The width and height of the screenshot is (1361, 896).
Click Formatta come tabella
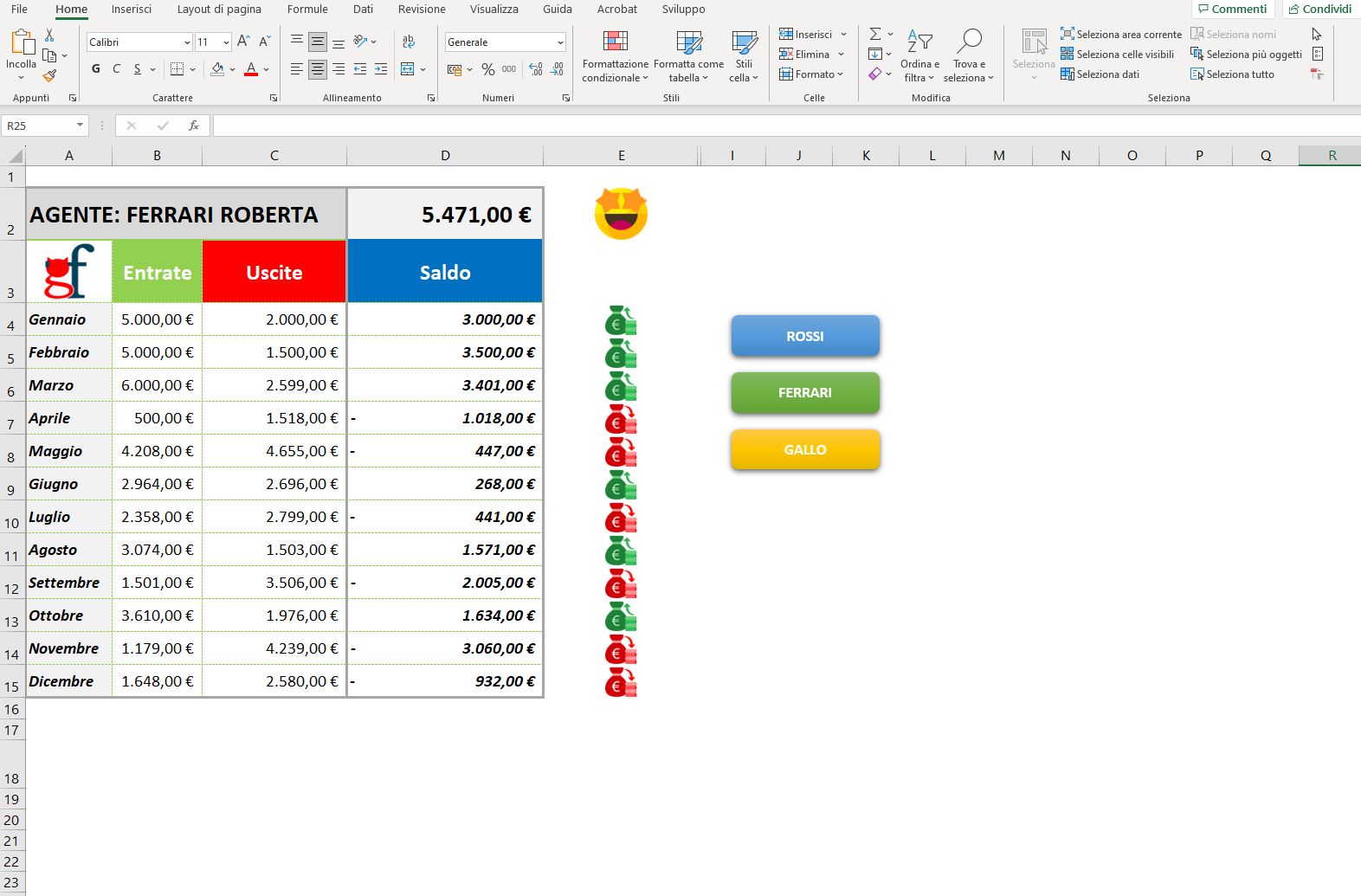(x=688, y=55)
